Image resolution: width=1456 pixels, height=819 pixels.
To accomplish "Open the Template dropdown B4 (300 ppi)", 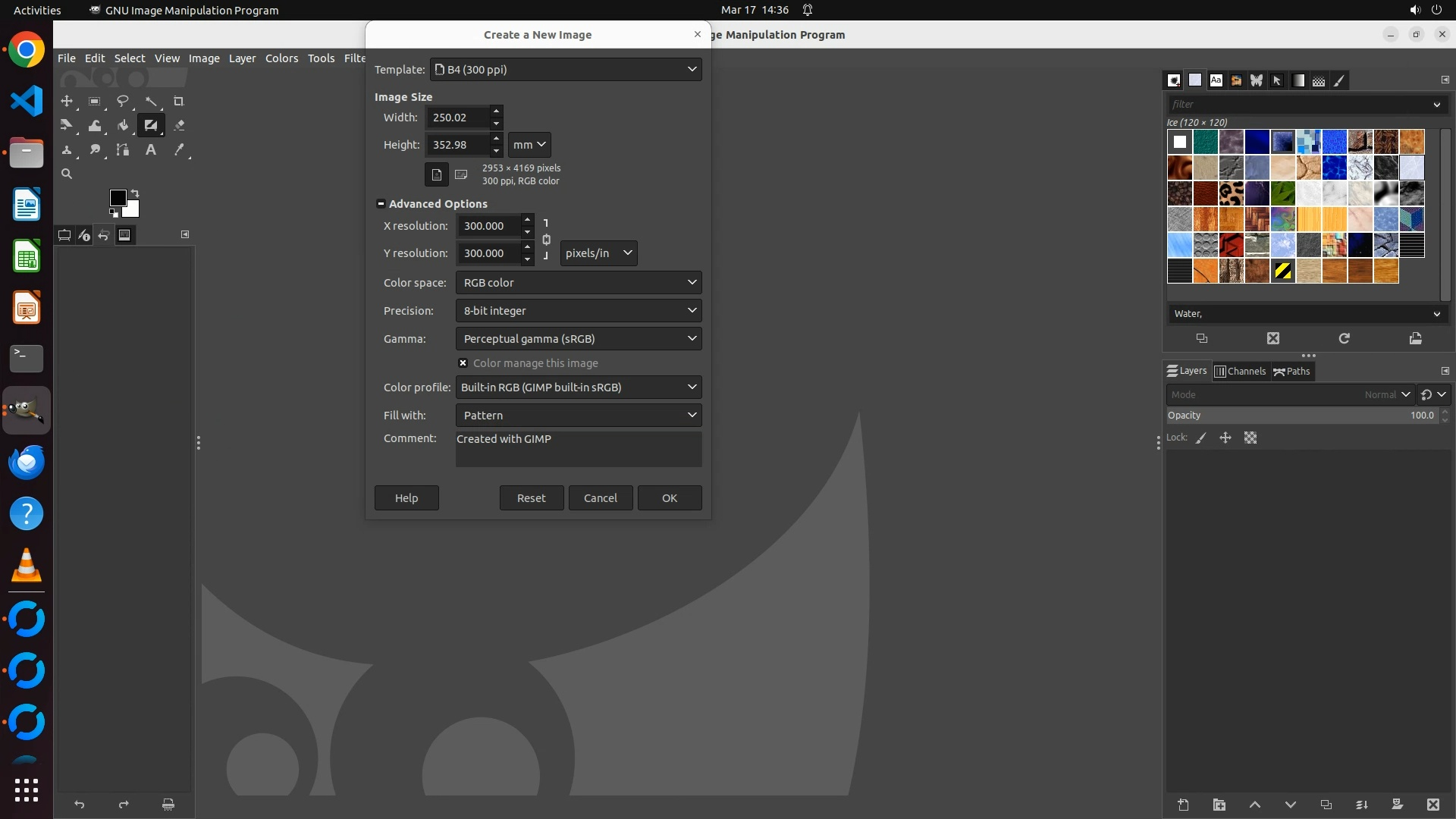I will point(566,69).
